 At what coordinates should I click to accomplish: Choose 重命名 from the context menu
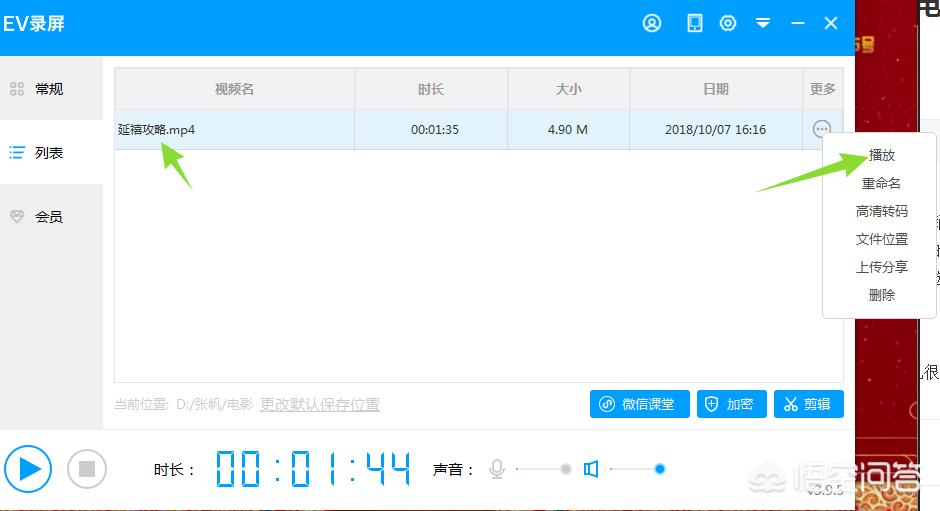[x=881, y=183]
